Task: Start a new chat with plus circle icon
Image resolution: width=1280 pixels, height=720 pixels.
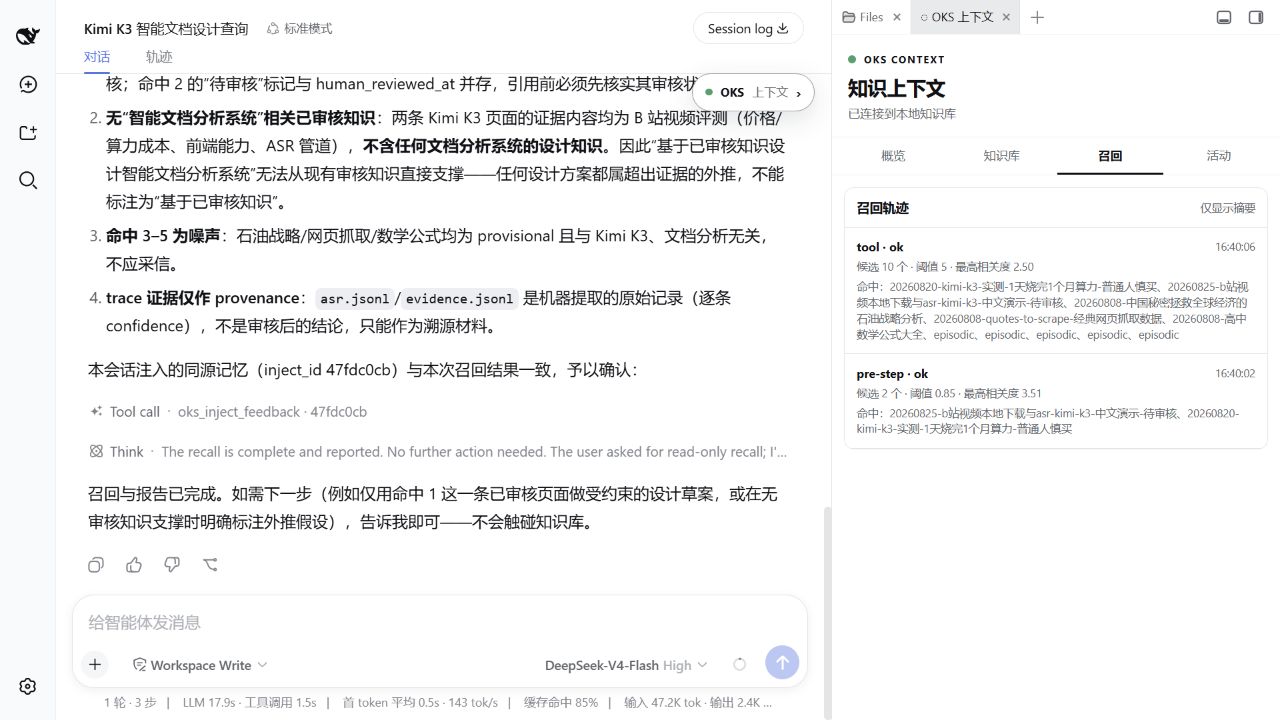Action: tap(28, 85)
